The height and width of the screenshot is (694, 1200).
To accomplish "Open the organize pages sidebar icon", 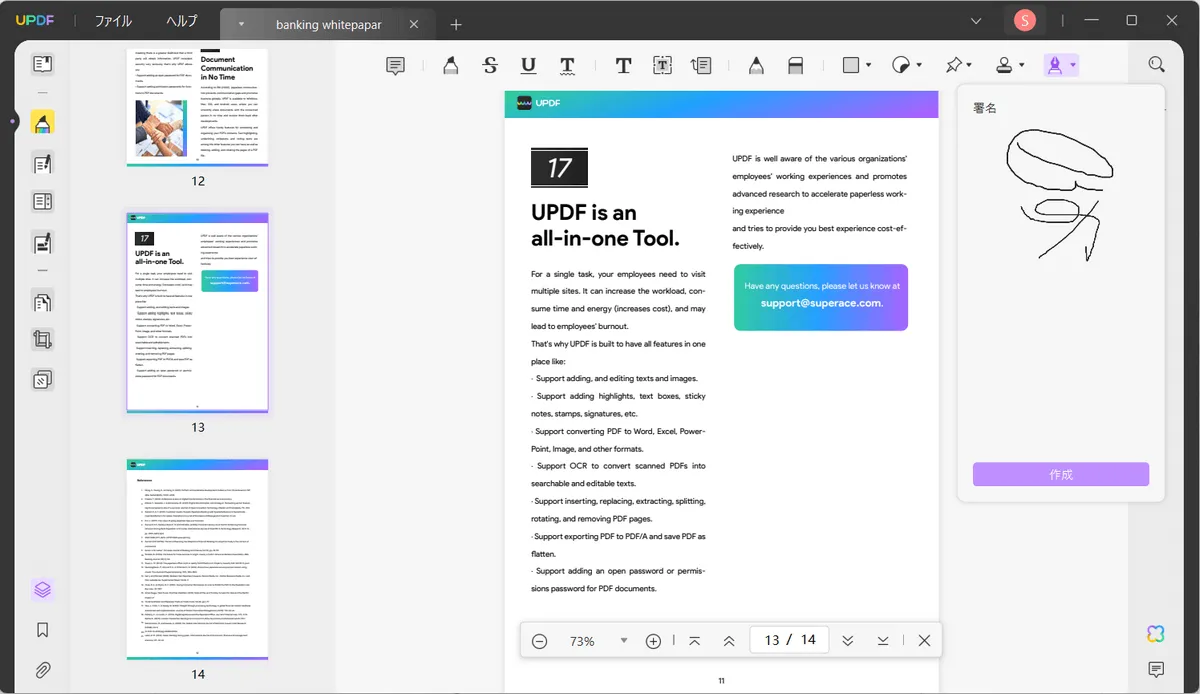I will click(42, 301).
